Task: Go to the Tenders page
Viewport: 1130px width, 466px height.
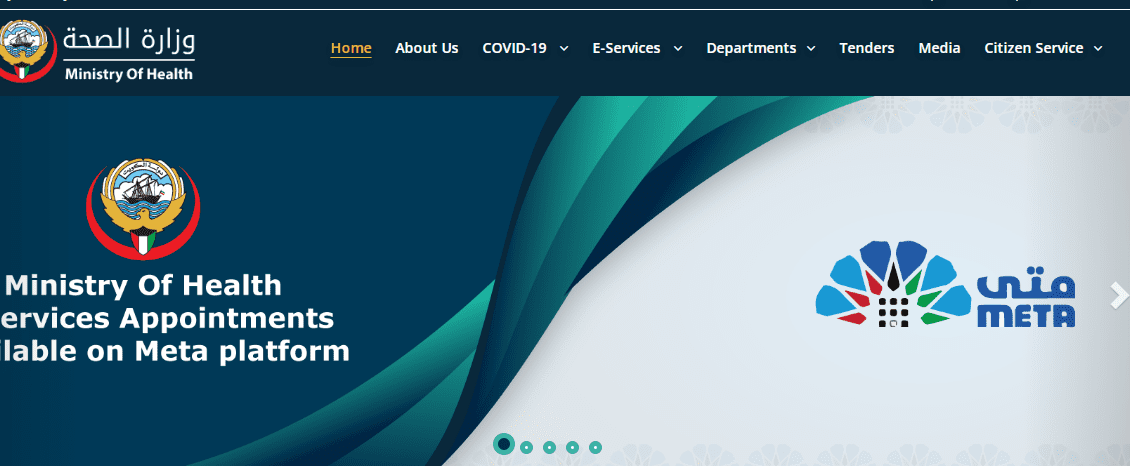Action: [866, 48]
